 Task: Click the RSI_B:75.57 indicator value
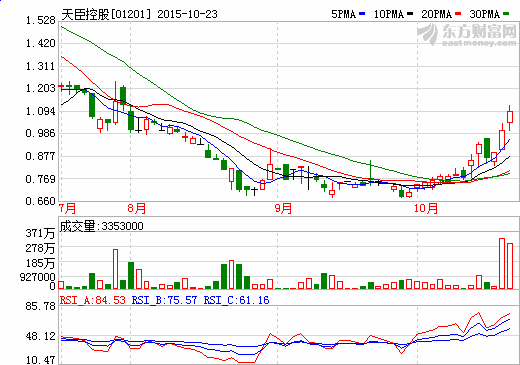(x=164, y=300)
